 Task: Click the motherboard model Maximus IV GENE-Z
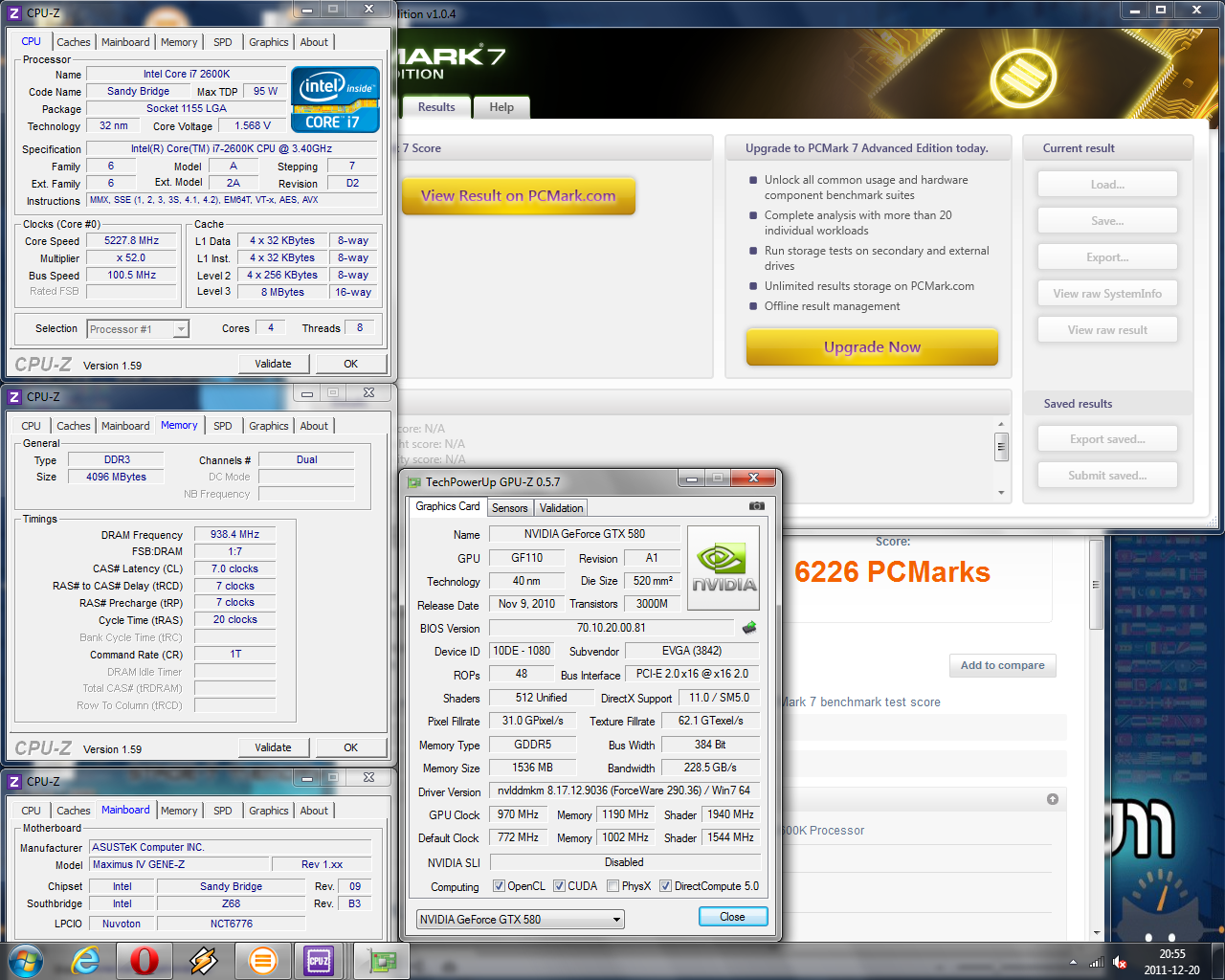[180, 864]
